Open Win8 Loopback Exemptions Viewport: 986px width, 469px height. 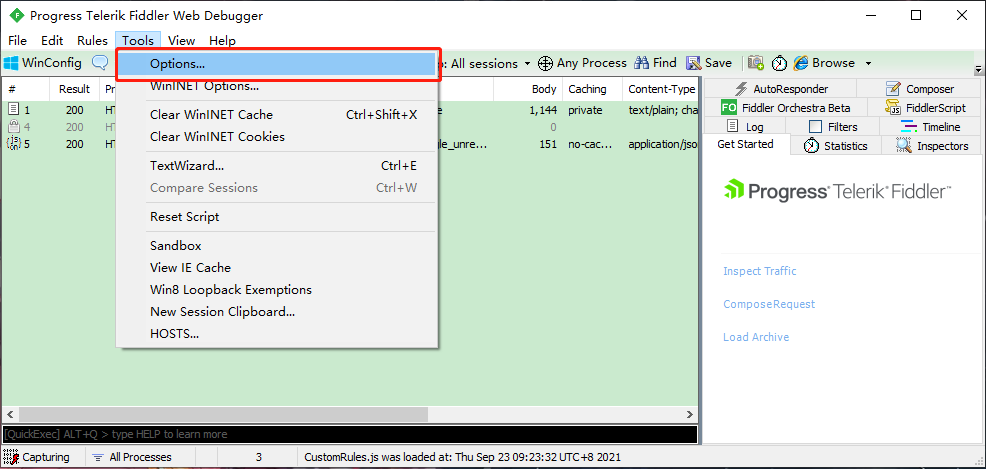[x=277, y=290]
